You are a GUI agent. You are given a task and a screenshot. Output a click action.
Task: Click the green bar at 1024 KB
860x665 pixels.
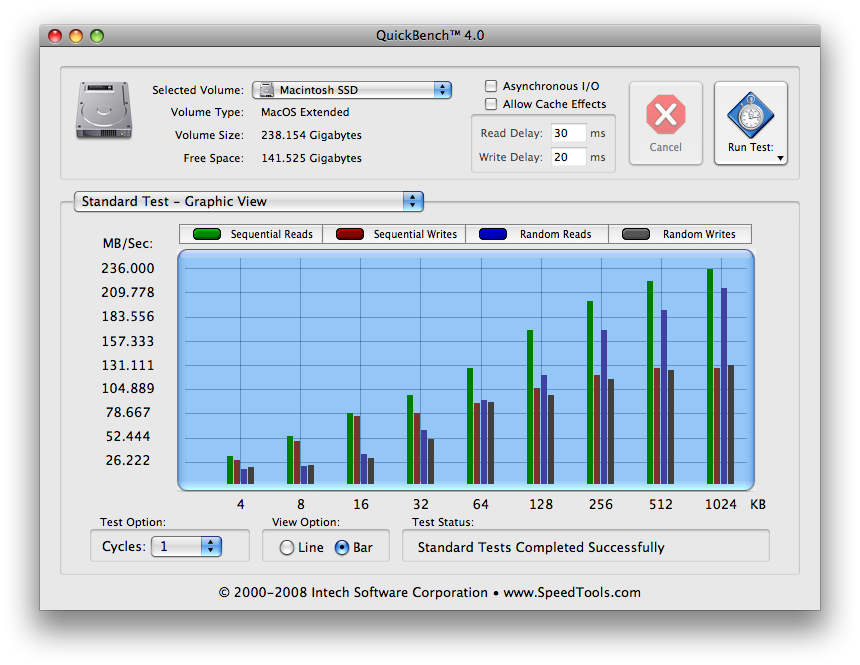tap(710, 376)
